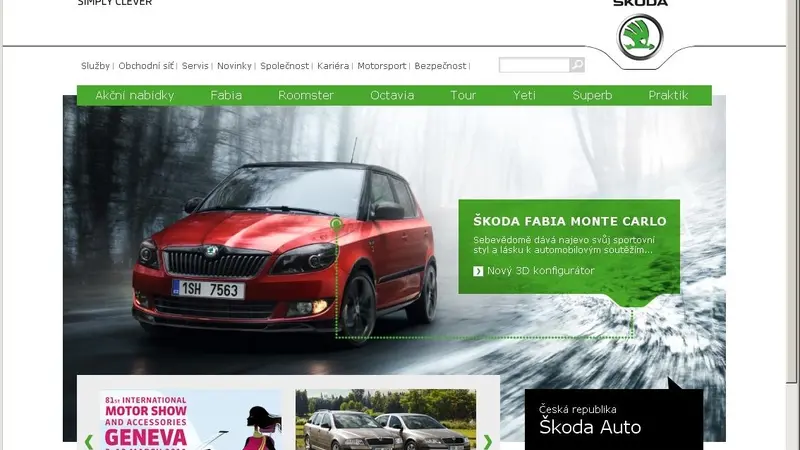Open the Motorsport link

click(382, 66)
